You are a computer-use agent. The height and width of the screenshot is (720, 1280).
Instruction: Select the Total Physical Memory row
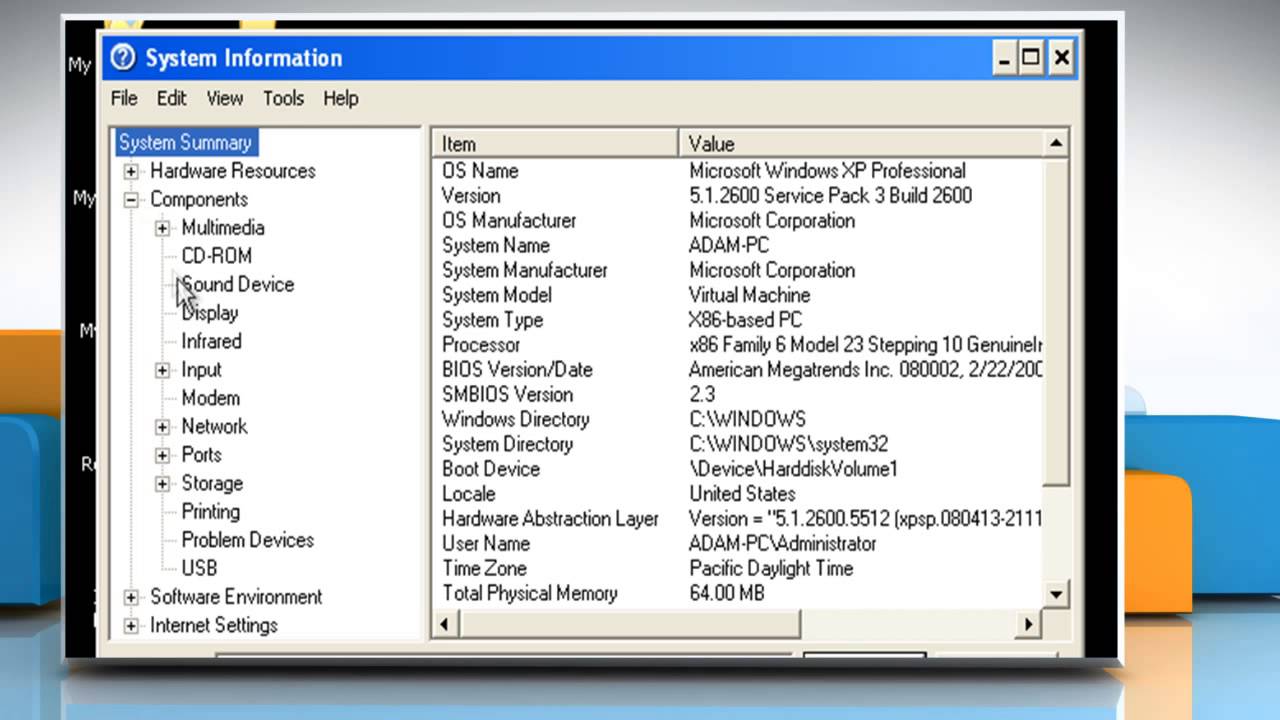pyautogui.click(x=738, y=593)
